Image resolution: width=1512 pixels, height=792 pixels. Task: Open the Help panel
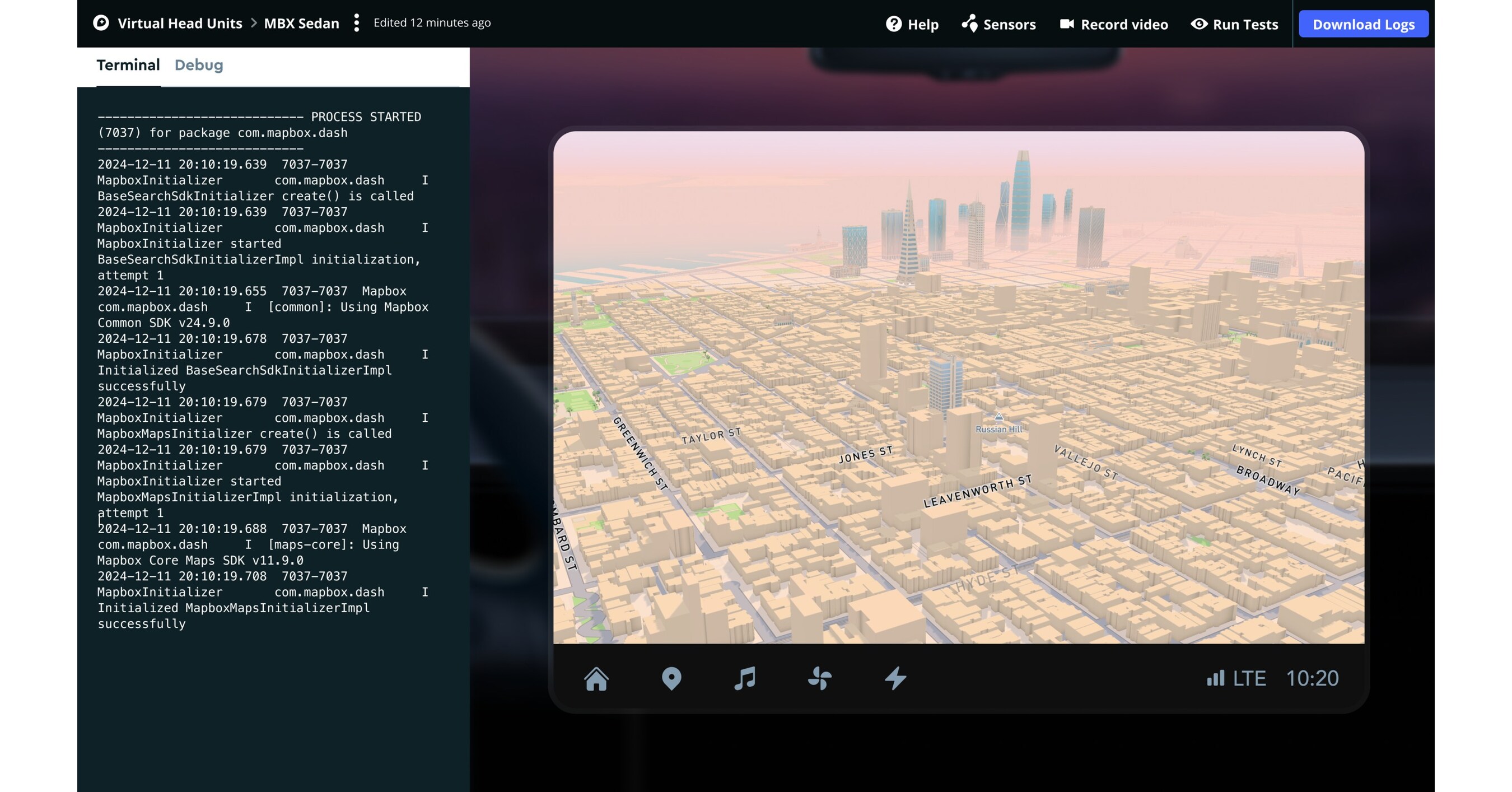click(912, 24)
